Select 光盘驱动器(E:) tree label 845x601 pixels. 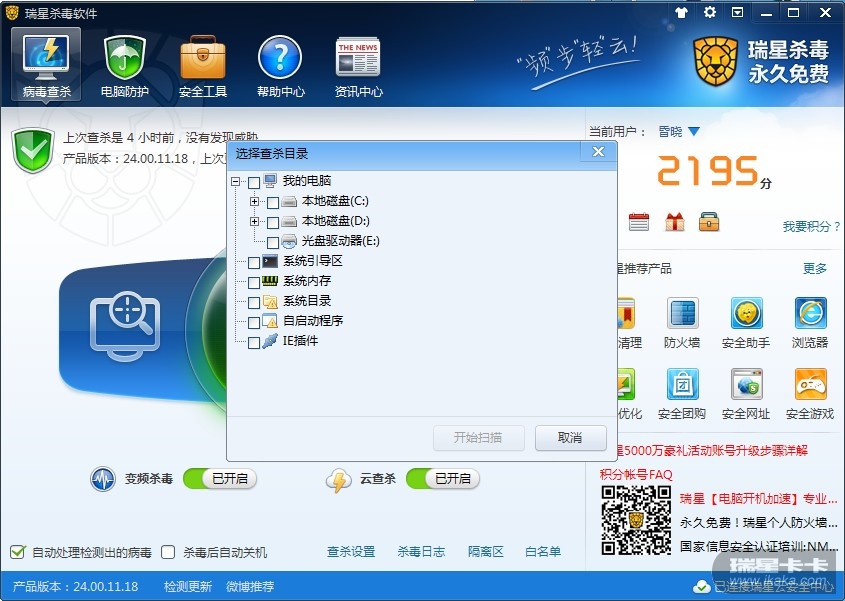(x=341, y=240)
